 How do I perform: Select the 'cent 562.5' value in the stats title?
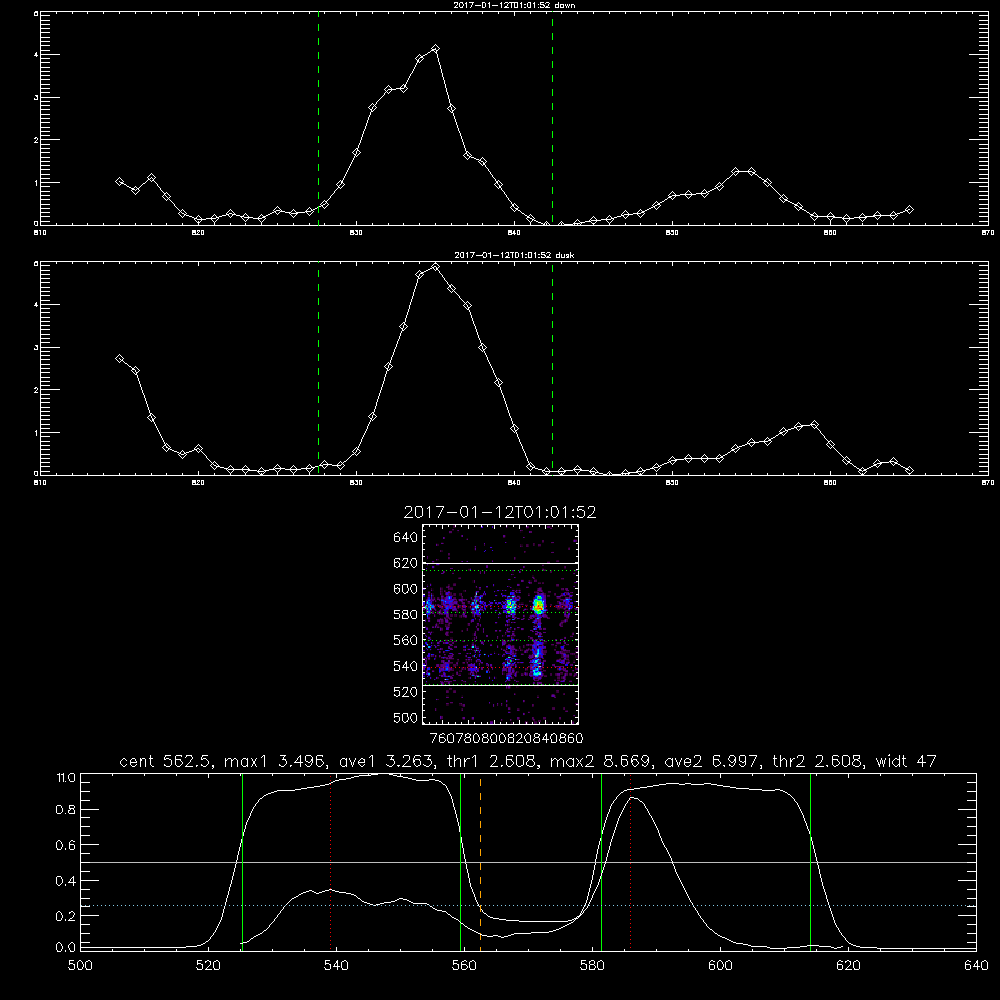click(165, 761)
